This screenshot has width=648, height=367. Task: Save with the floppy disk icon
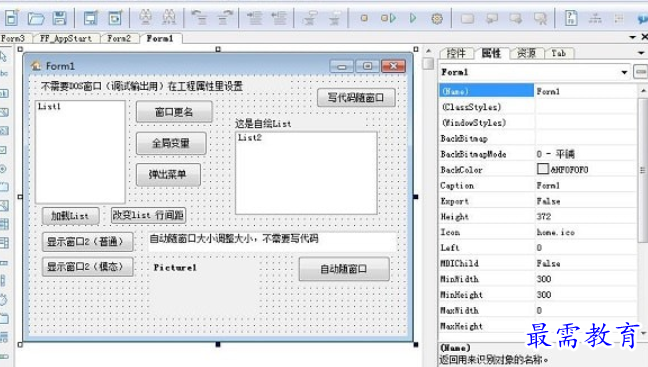[x=60, y=18]
